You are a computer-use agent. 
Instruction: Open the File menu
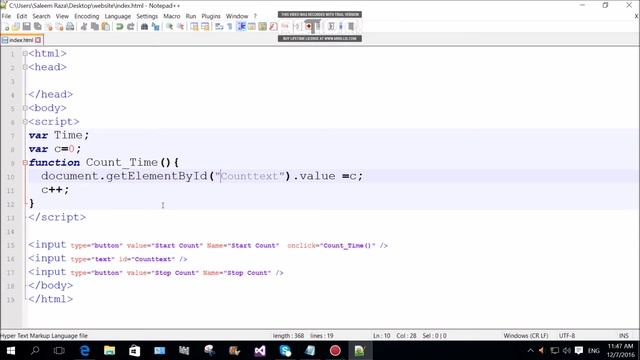tap(6, 16)
